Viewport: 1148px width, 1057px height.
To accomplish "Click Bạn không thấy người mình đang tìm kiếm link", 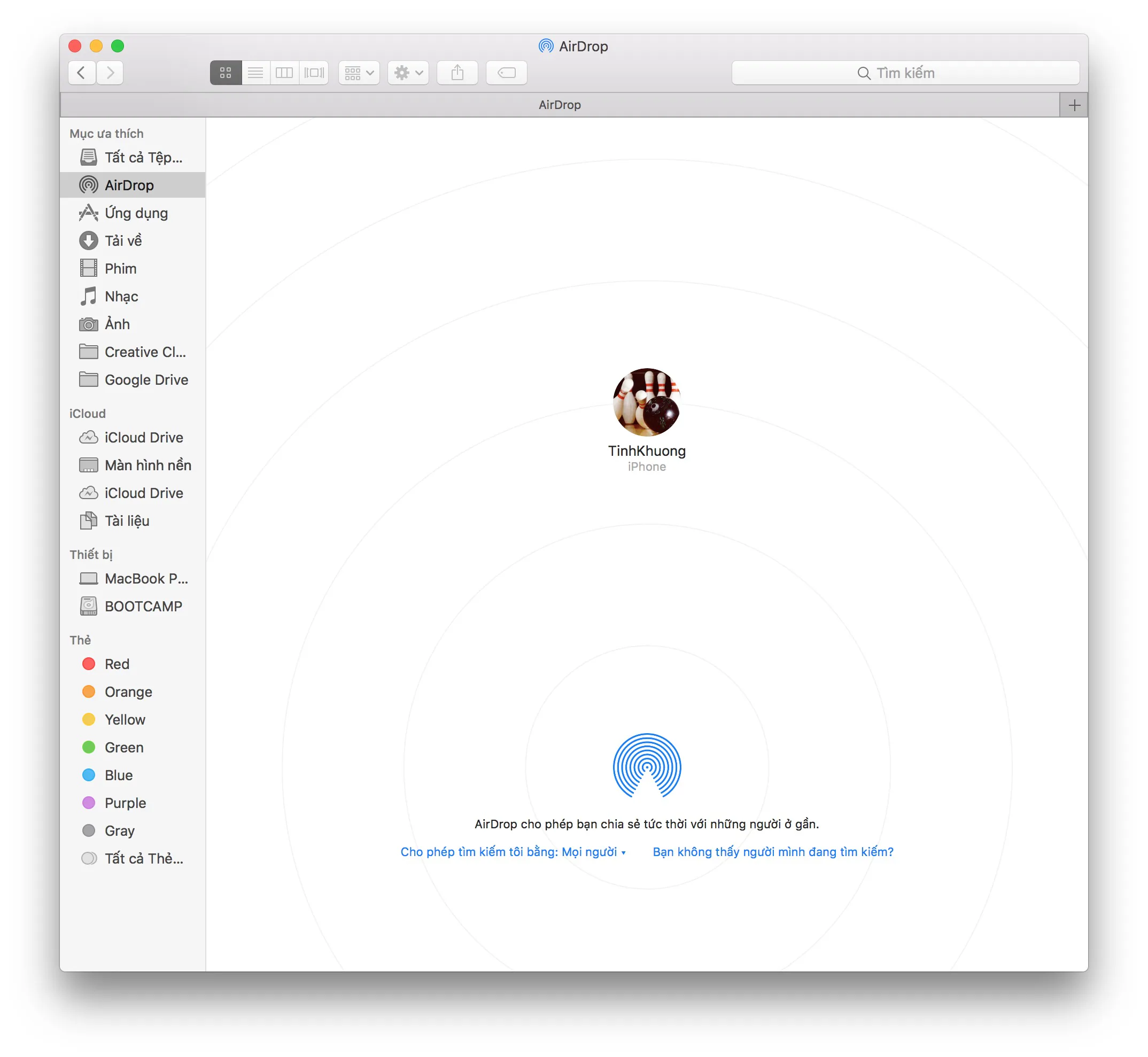I will (773, 852).
